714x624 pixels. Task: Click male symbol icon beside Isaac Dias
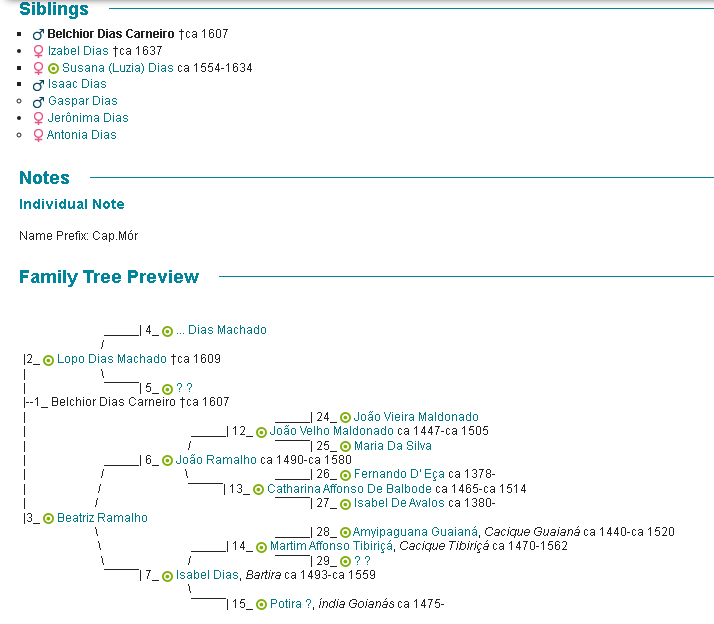tap(39, 85)
